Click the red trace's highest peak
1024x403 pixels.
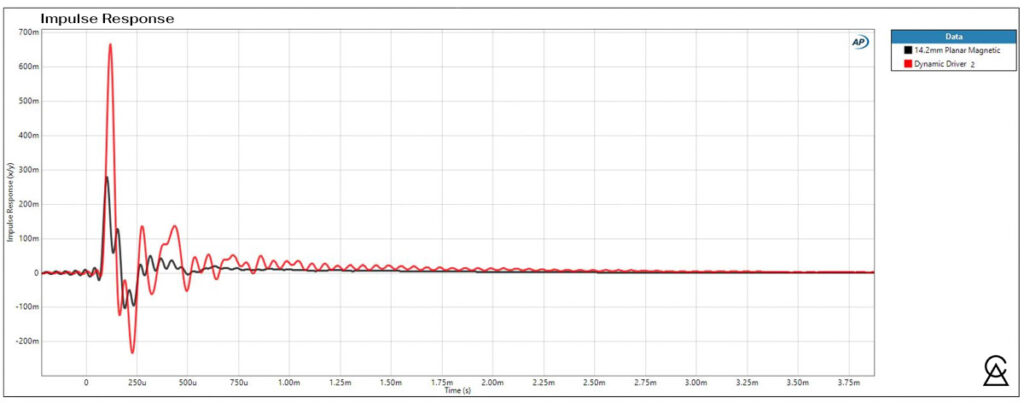[x=111, y=44]
